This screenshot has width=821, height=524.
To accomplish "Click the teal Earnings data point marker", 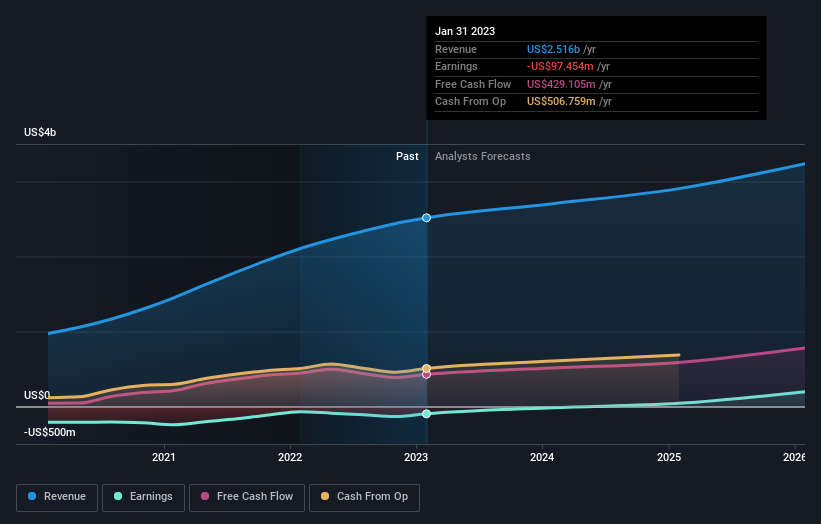I will pos(427,414).
